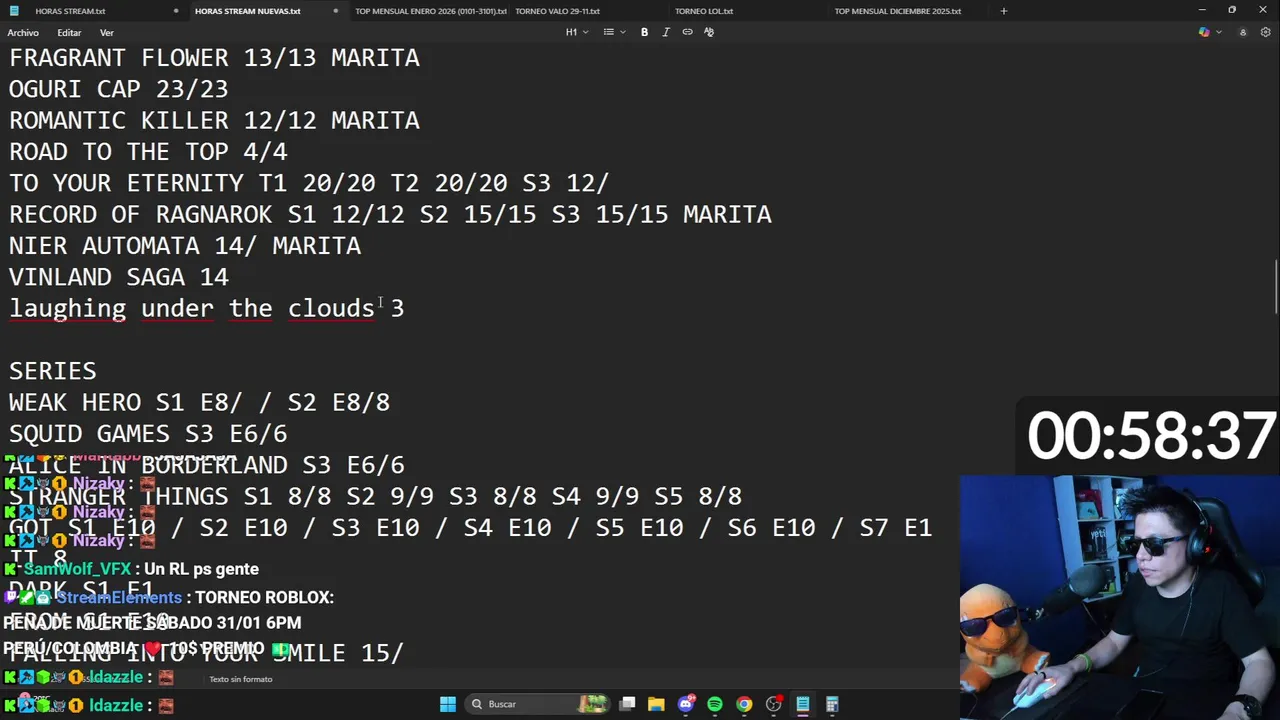Click the 'RECORD OF RAGNAROK' line
The height and width of the screenshot is (720, 1280).
(390, 214)
